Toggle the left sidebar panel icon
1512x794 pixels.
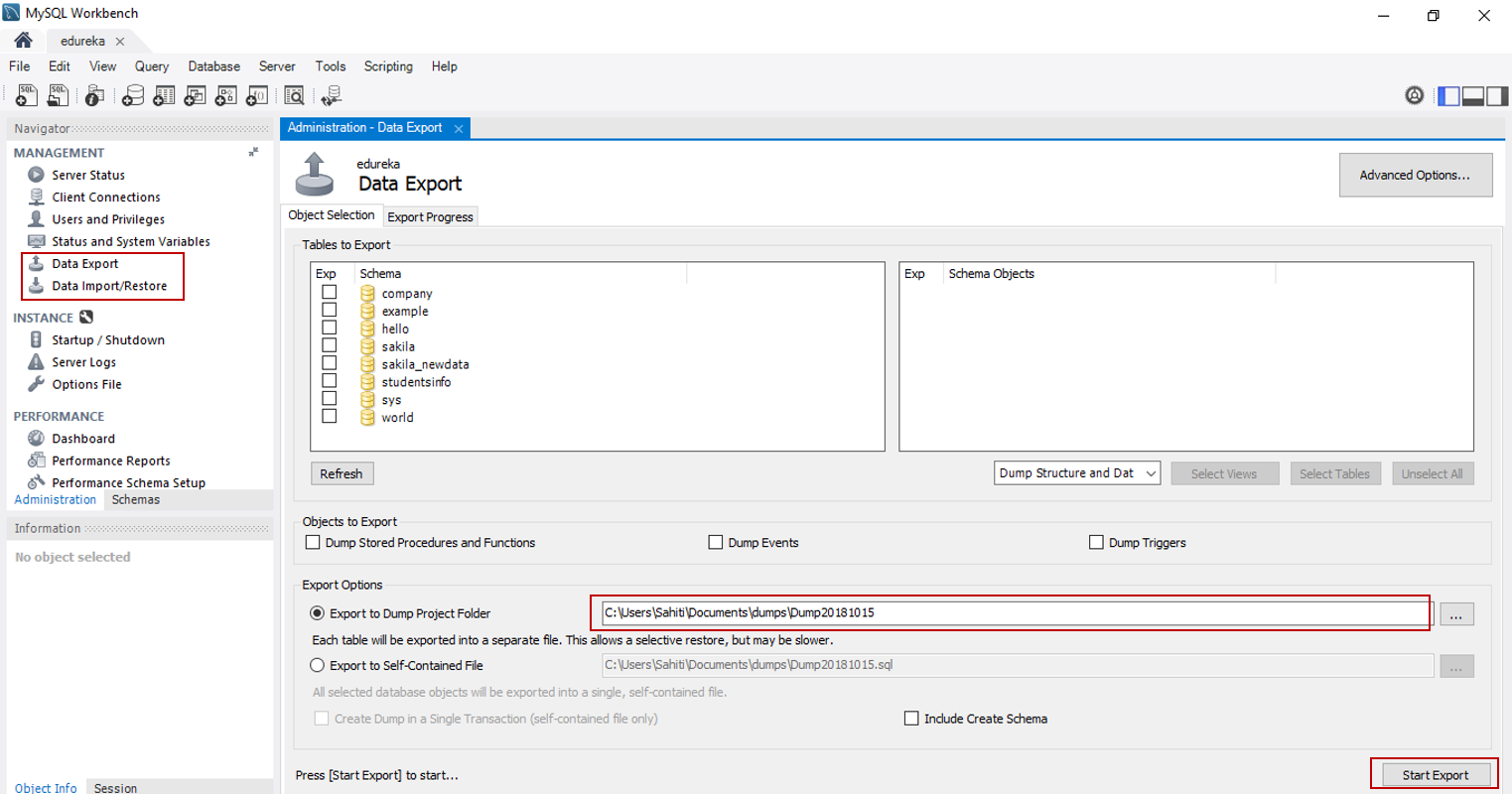point(1449,95)
